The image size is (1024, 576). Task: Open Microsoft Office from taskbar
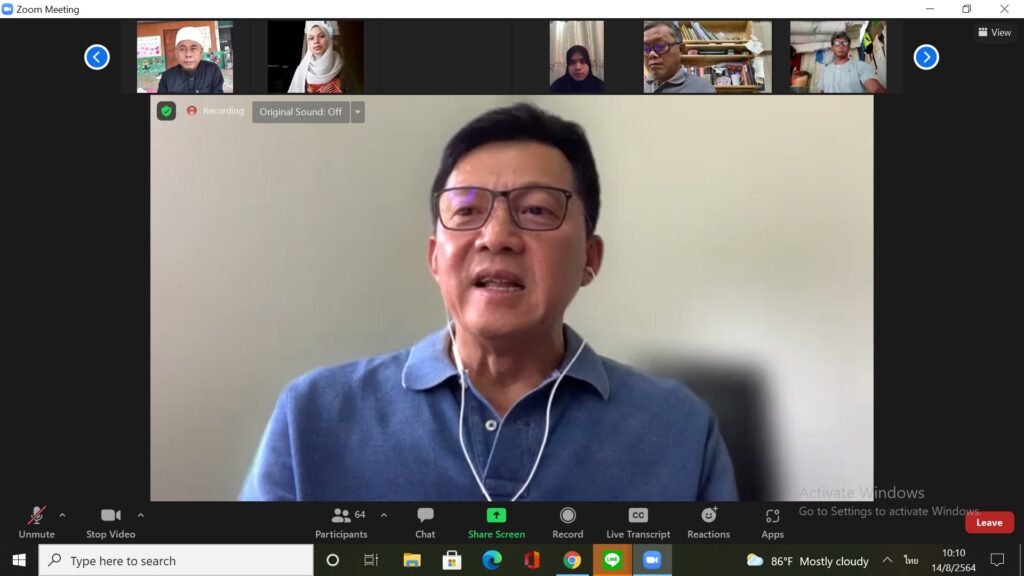pyautogui.click(x=532, y=560)
